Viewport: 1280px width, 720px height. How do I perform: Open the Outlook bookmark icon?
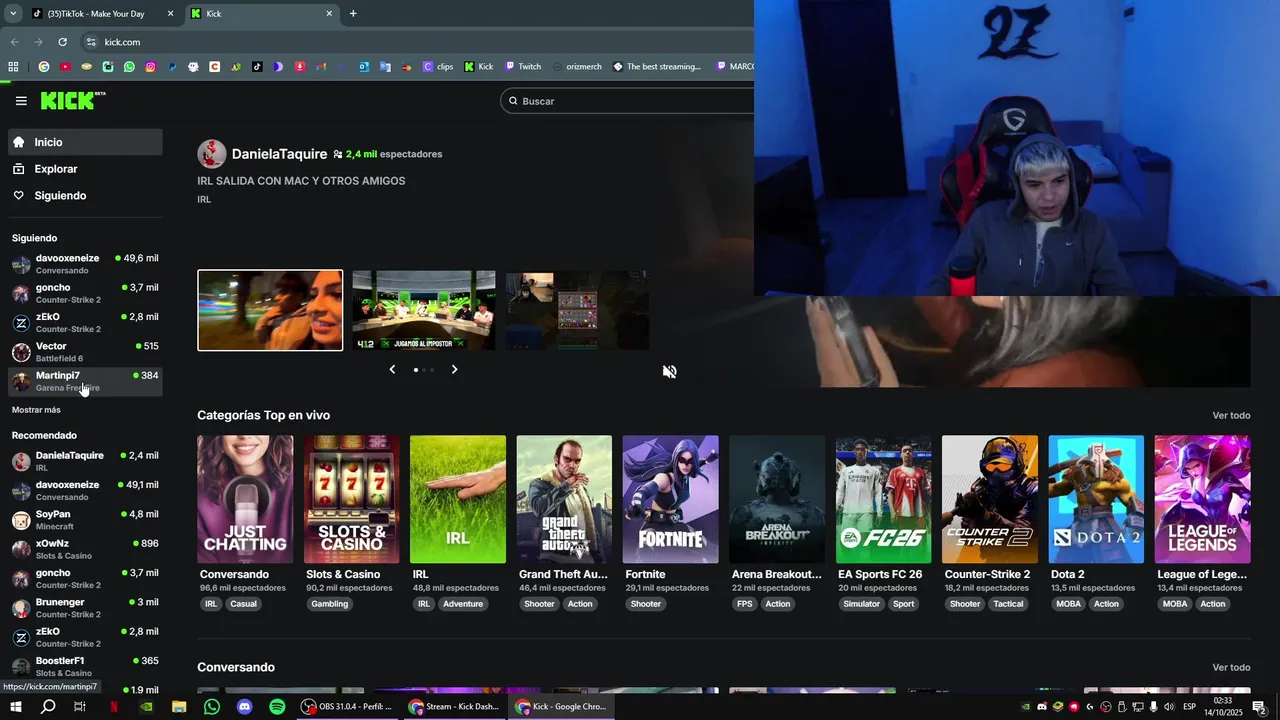point(364,67)
